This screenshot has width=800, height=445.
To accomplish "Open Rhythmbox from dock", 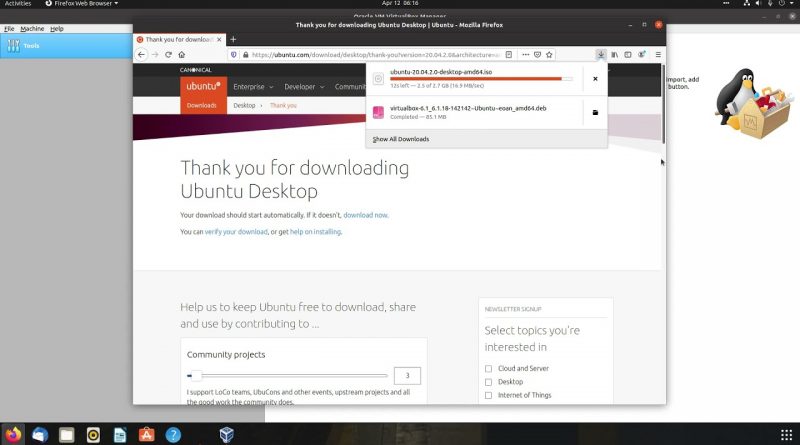I will coord(93,435).
